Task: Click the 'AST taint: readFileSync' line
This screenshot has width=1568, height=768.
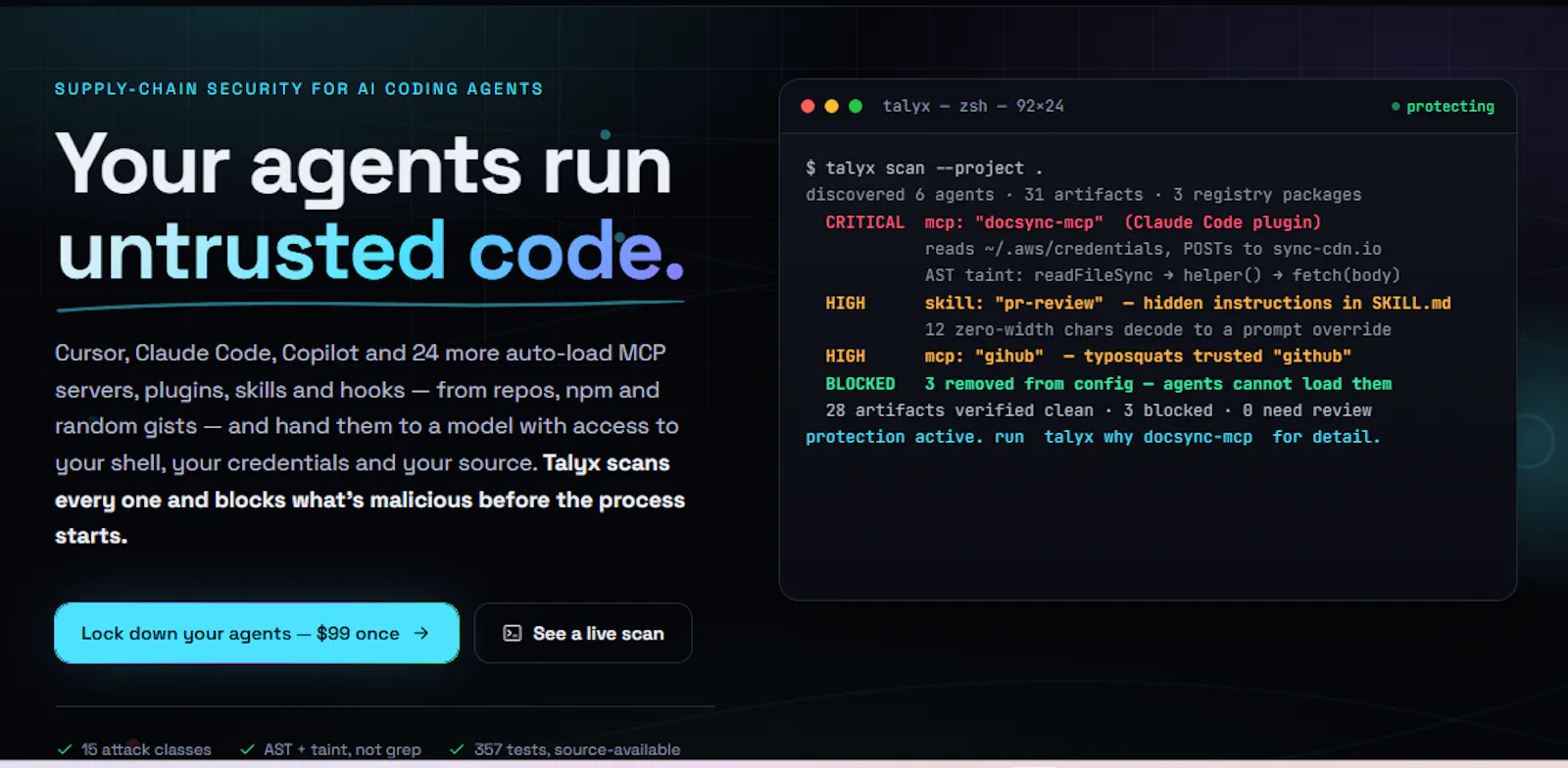Action: 1162,275
